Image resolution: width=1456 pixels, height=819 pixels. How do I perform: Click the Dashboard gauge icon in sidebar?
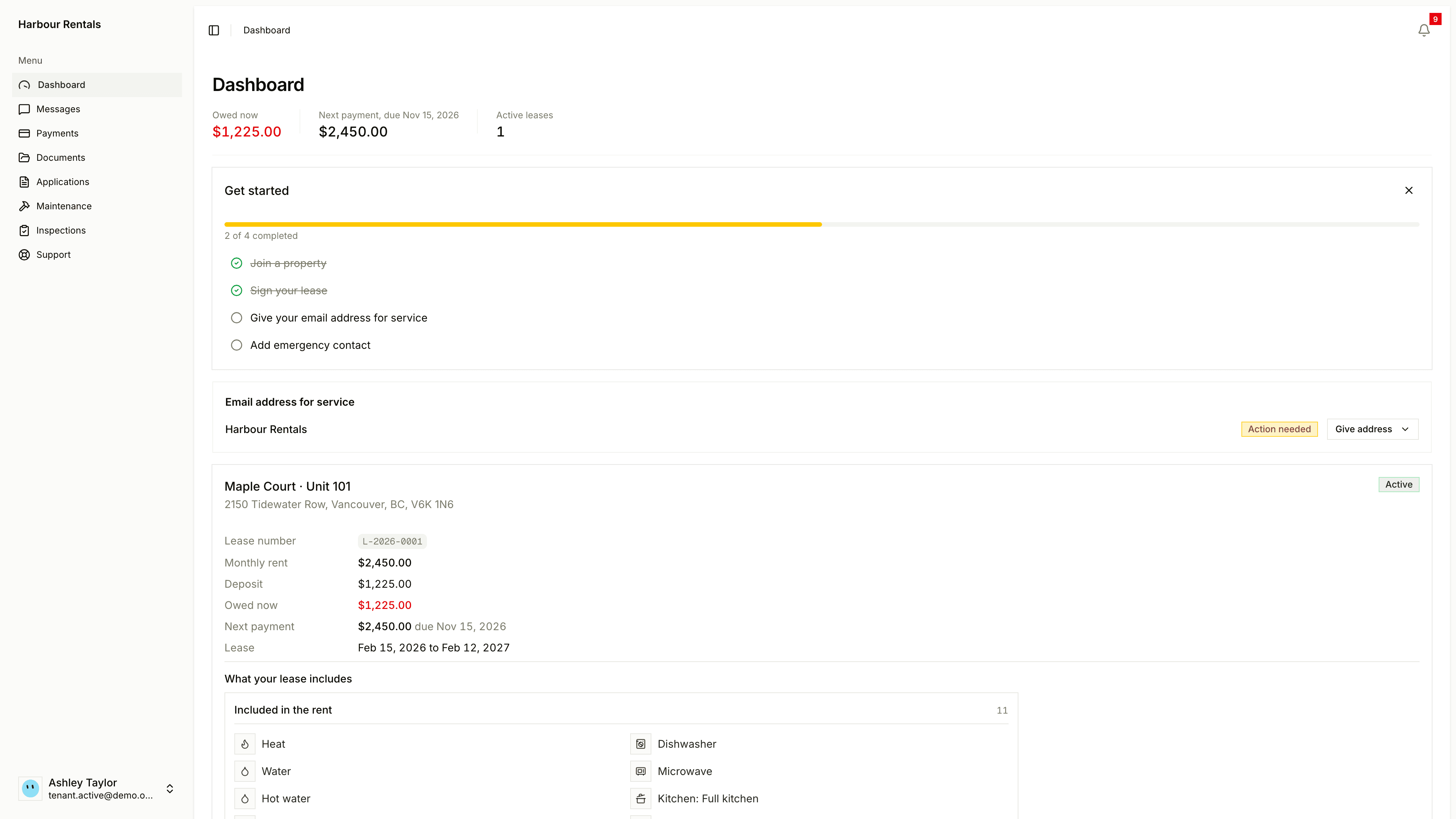pos(24,85)
